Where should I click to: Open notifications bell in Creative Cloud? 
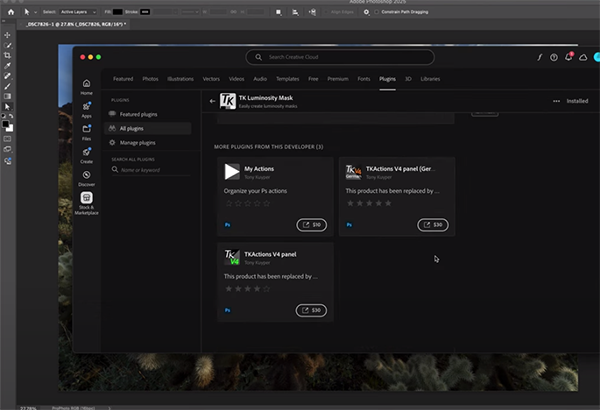tap(569, 57)
